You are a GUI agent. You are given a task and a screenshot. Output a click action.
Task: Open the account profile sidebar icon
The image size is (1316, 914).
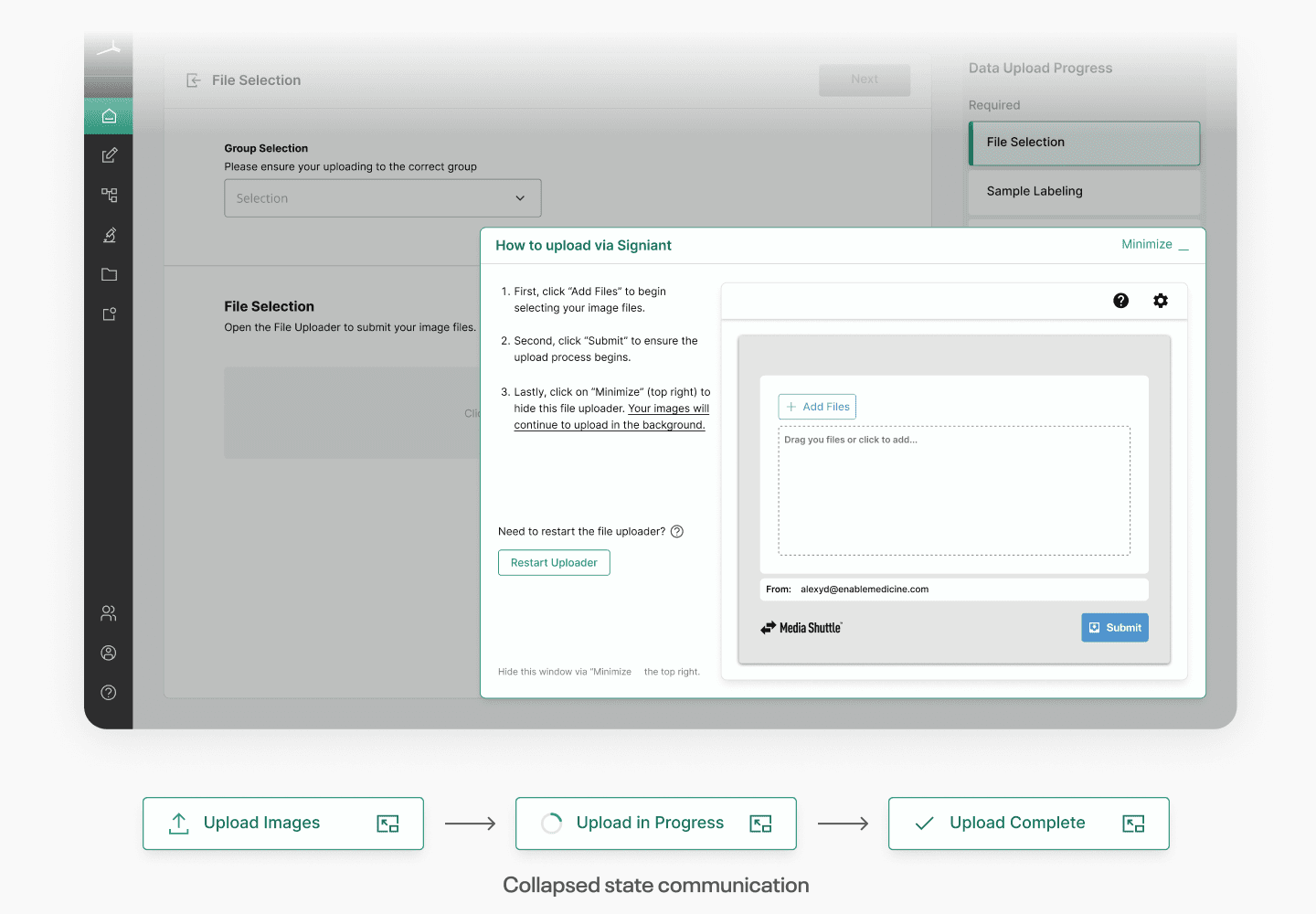[x=109, y=653]
